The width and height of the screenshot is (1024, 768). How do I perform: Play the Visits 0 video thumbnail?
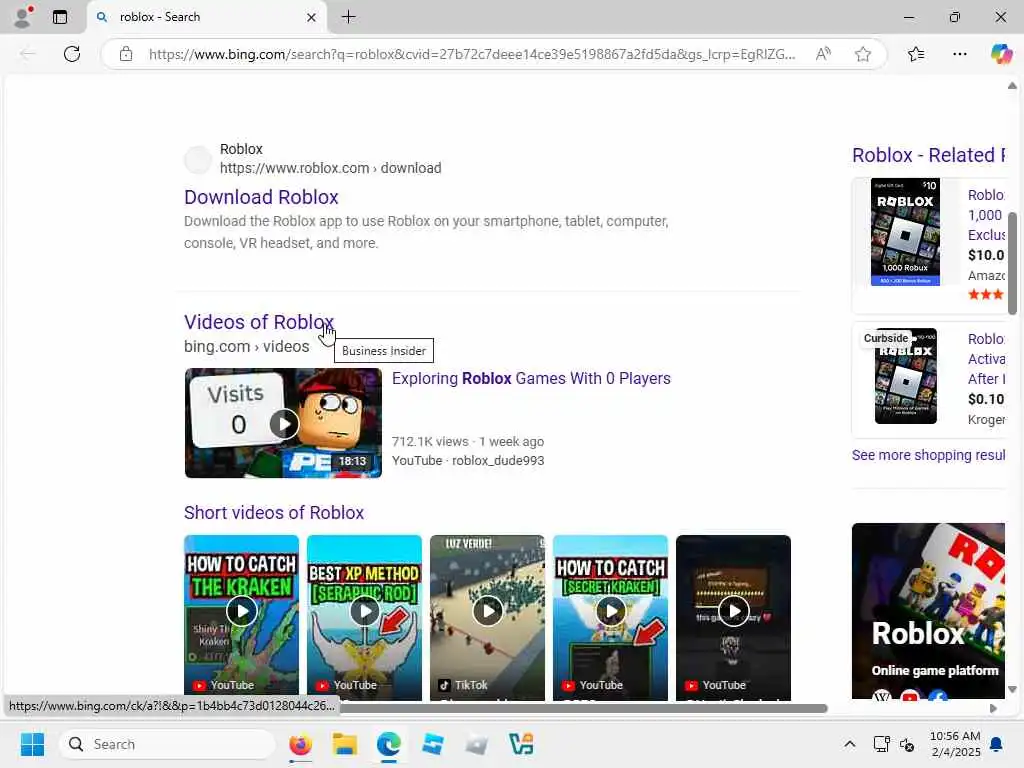tap(283, 423)
